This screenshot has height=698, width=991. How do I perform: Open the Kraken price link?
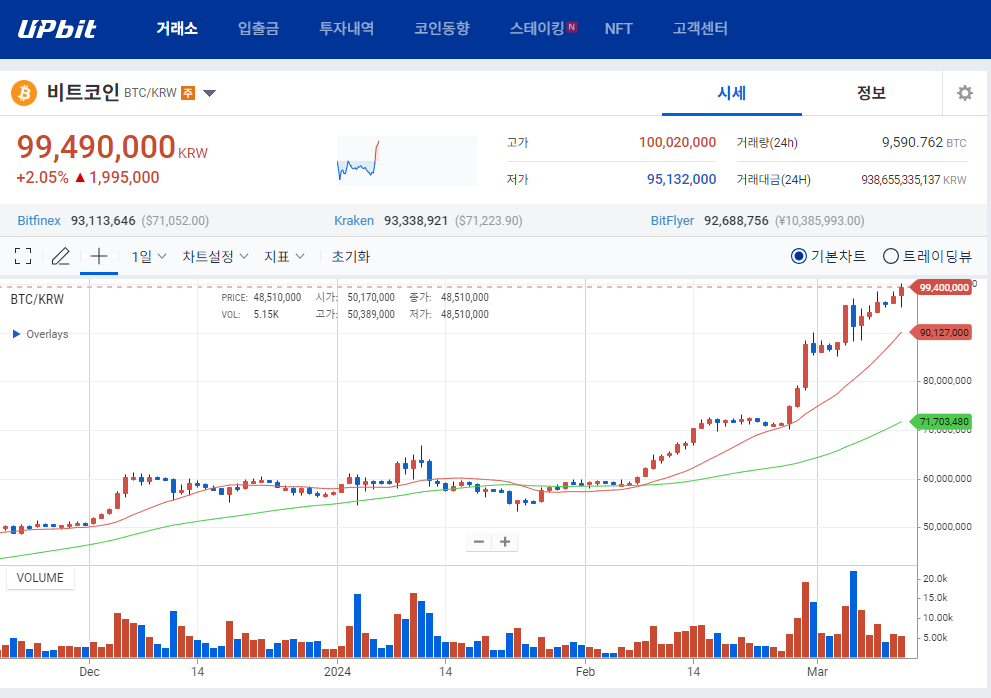(354, 220)
